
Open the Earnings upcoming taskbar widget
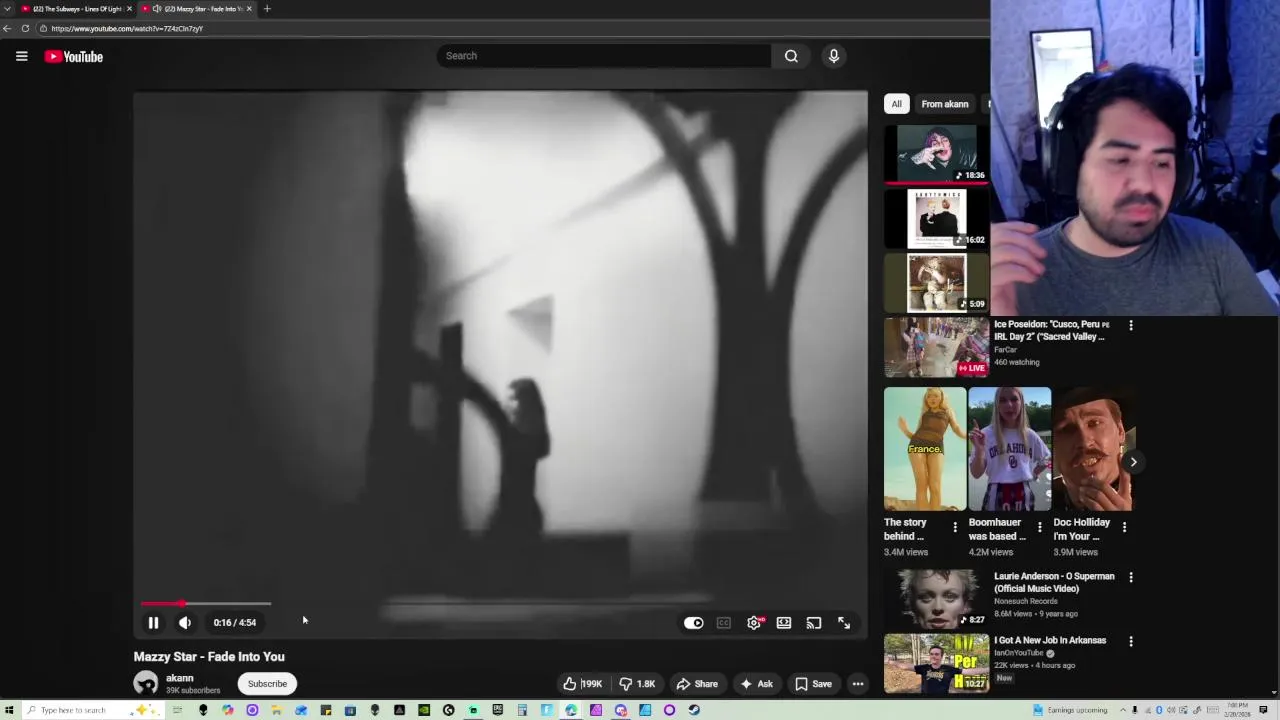tap(1070, 710)
